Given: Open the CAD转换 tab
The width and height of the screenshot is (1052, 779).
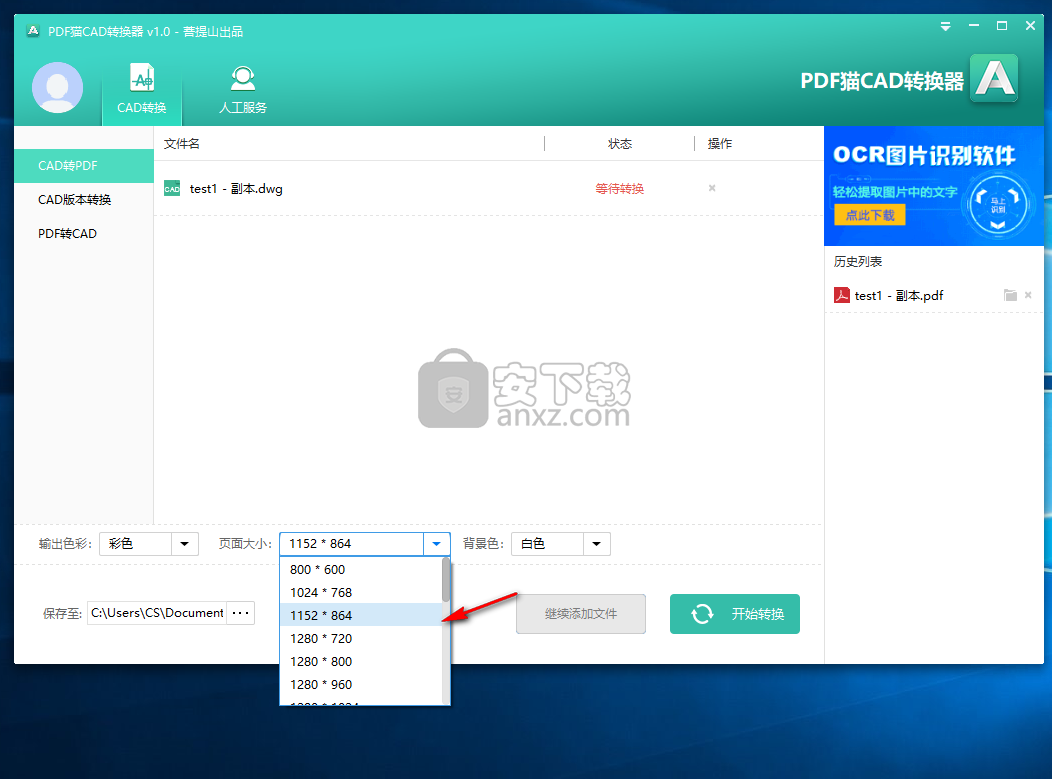Looking at the screenshot, I should click(142, 89).
